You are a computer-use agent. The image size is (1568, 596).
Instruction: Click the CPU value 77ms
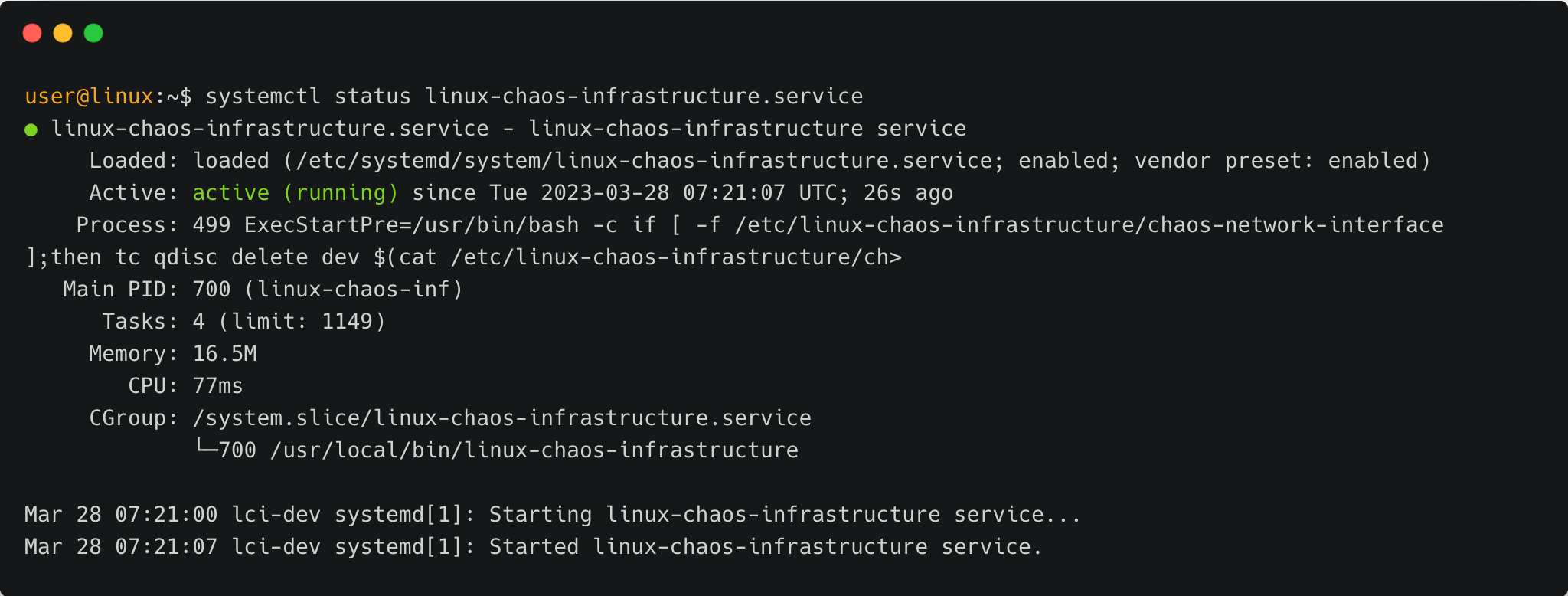pos(217,386)
